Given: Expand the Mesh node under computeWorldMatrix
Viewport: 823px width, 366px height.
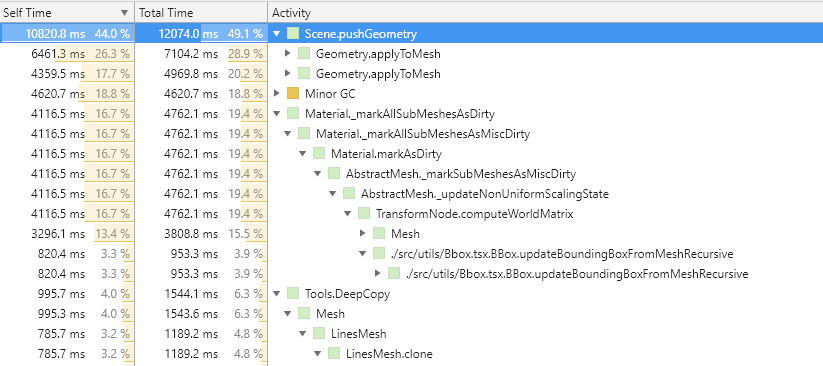Looking at the screenshot, I should click(362, 234).
